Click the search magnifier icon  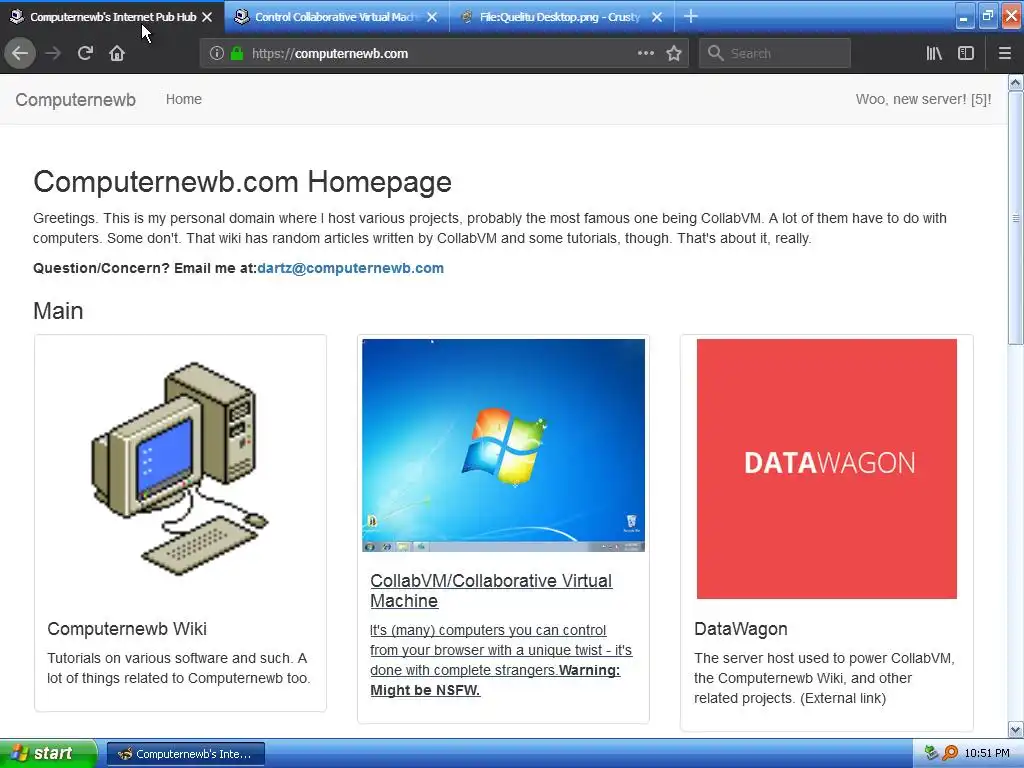pyautogui.click(x=716, y=53)
